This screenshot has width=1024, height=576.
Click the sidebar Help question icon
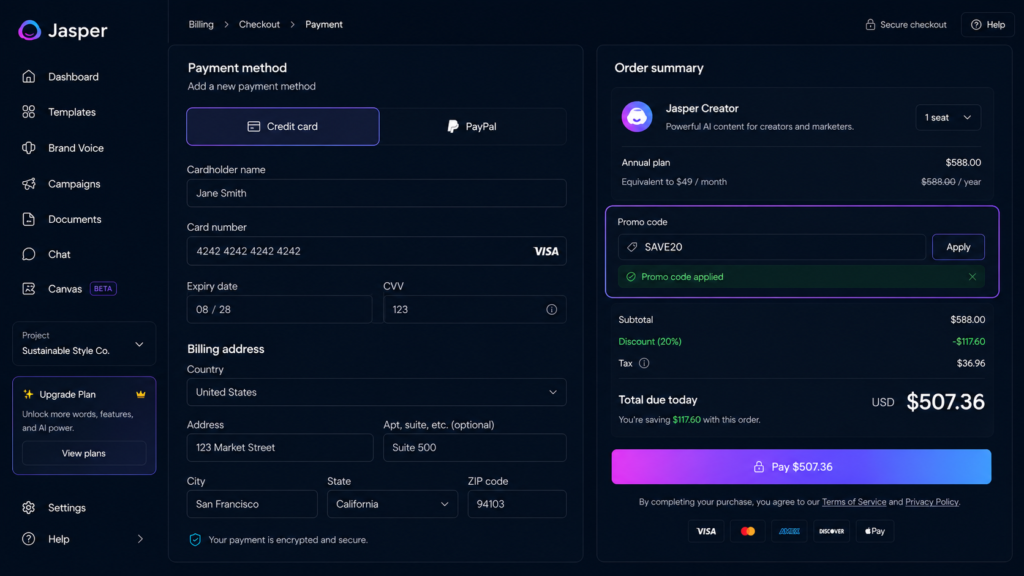point(28,539)
